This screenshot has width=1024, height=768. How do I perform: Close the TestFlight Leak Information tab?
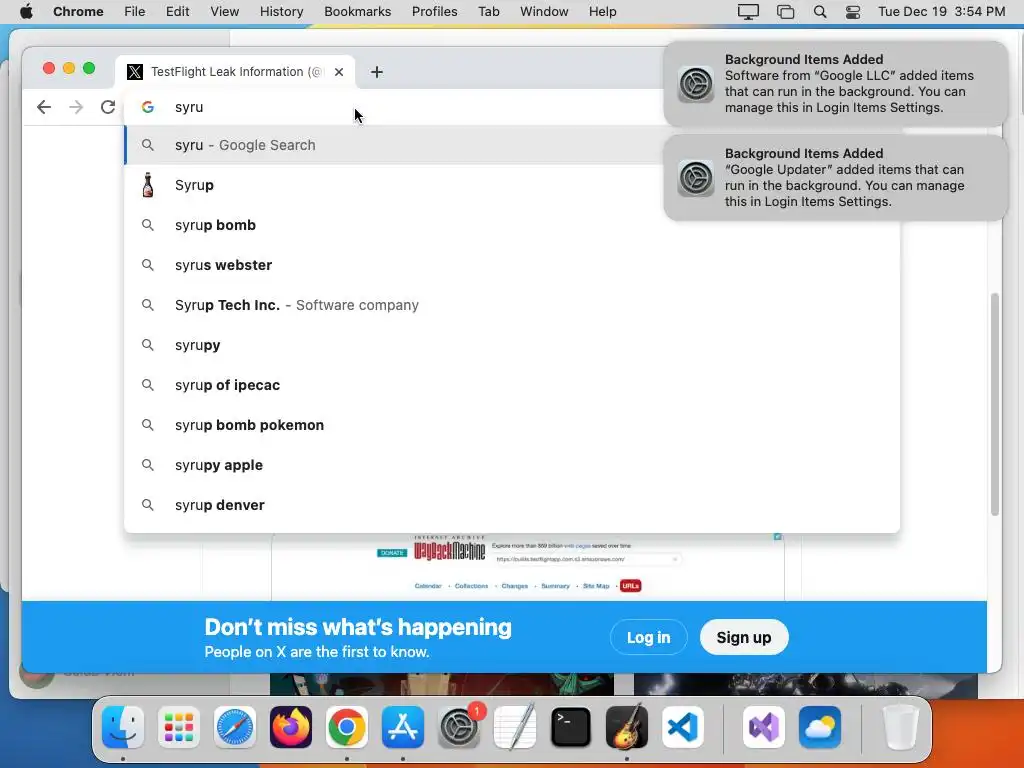[338, 72]
